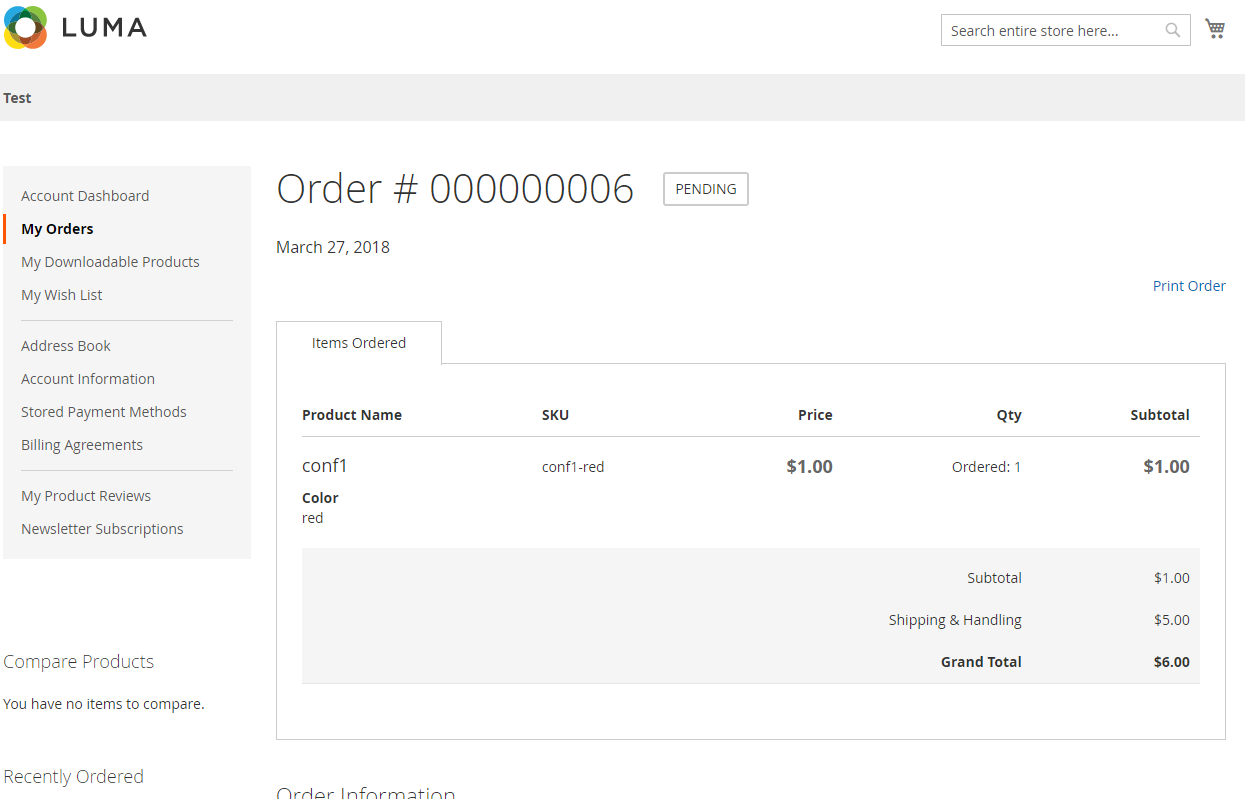Switch to the Items Ordered tab
Screen dimensions: 1245x799
(x=358, y=342)
